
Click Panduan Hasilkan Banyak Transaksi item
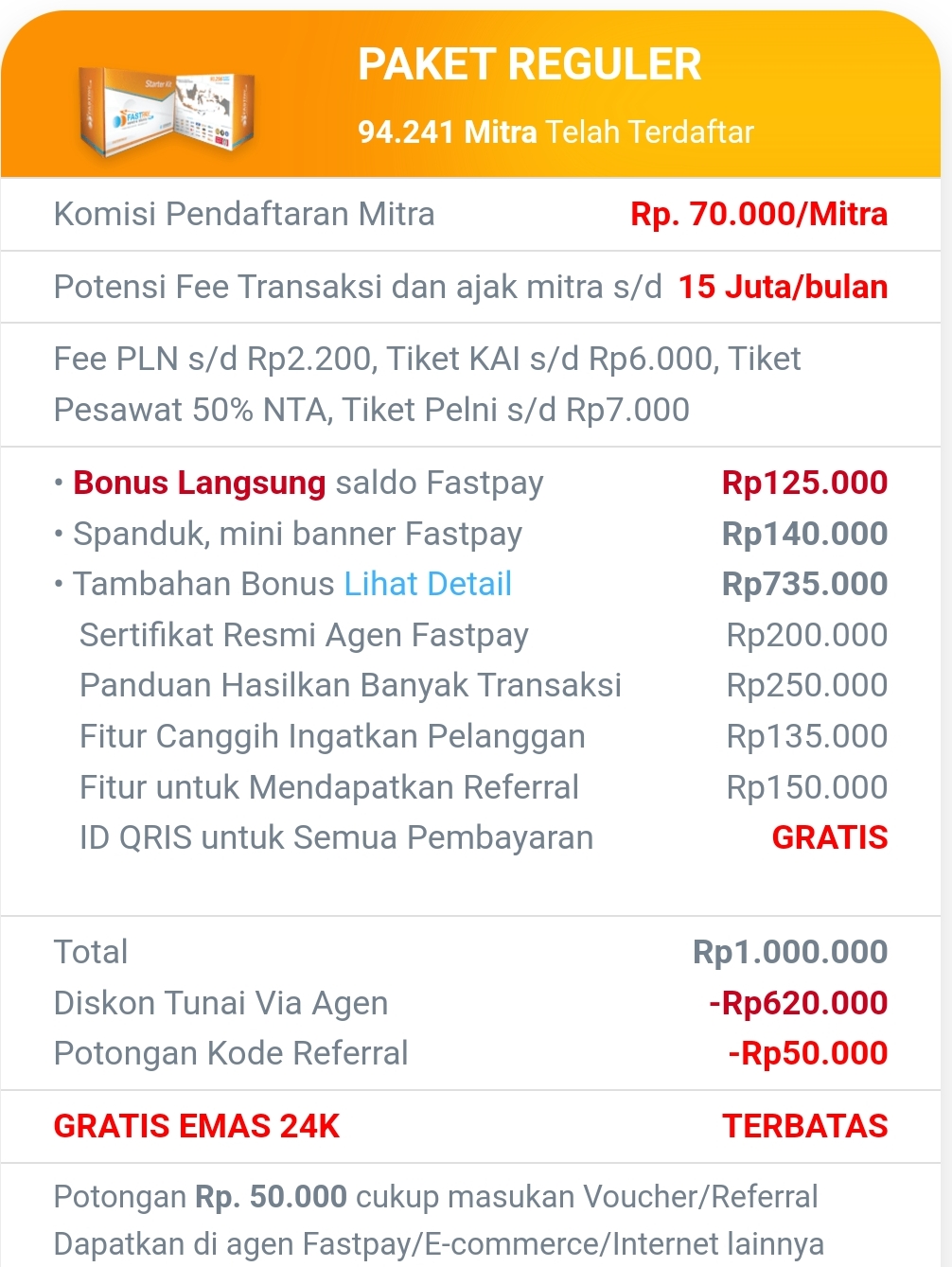(350, 685)
